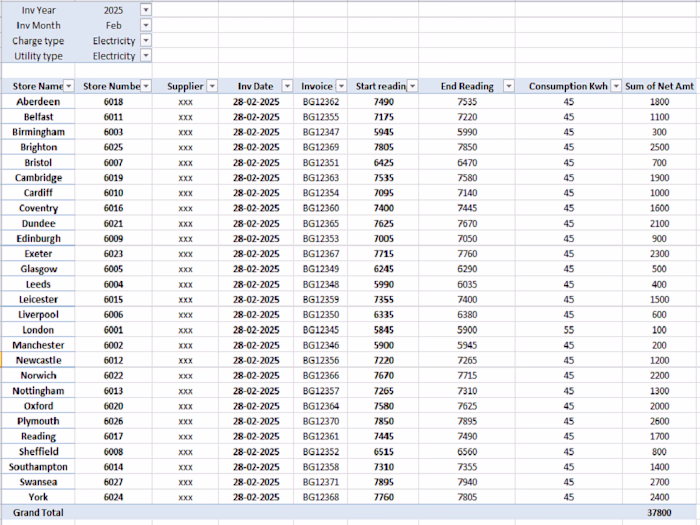This screenshot has height=525, width=700.
Task: Open the Inv Year filter dropdown
Action: point(146,10)
